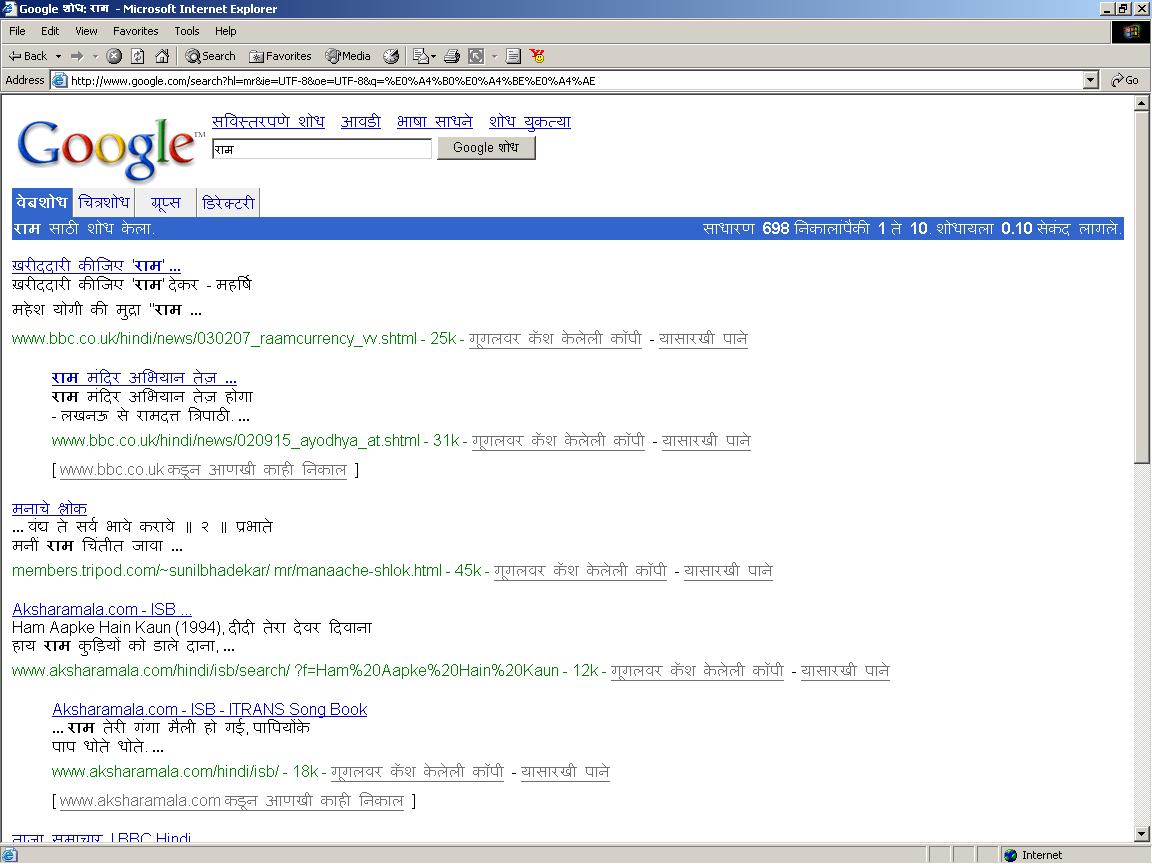Open the Favorites menu
The width and height of the screenshot is (1152, 864).
(x=136, y=31)
